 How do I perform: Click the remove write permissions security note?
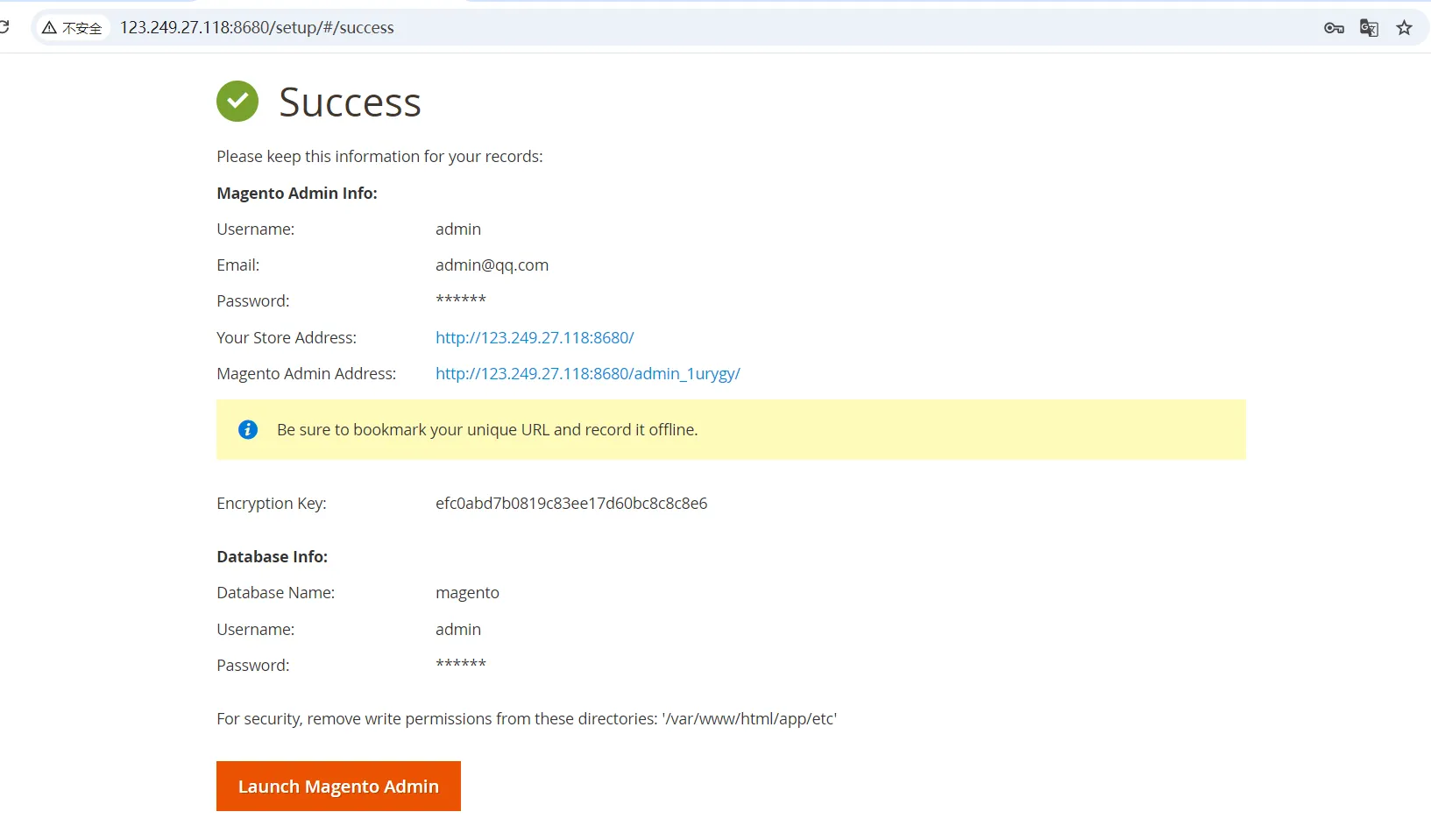(x=527, y=719)
